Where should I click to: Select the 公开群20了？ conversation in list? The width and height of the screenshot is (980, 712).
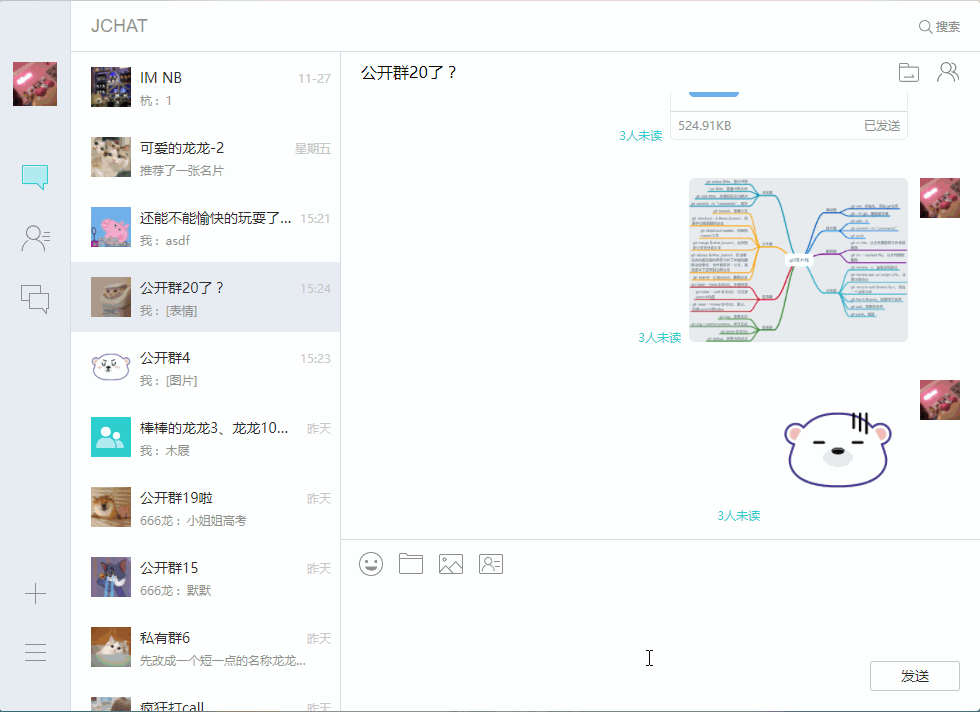(206, 297)
